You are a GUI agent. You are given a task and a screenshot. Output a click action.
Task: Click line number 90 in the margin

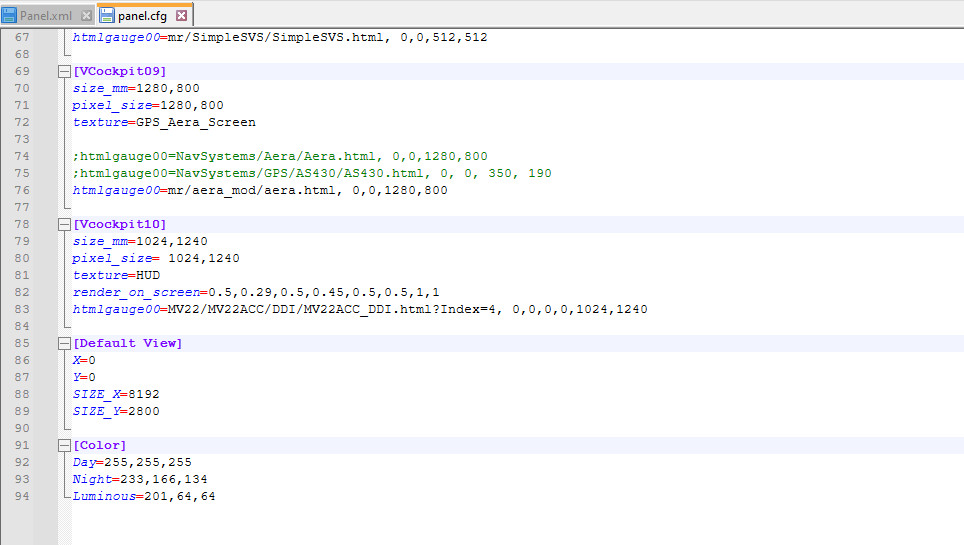[x=22, y=428]
